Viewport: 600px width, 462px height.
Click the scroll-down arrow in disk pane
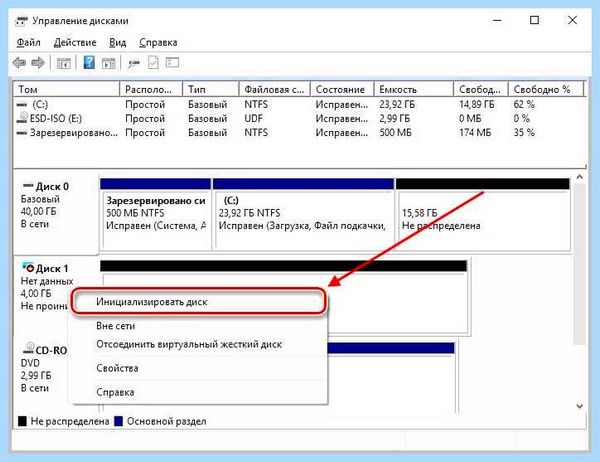[579, 406]
